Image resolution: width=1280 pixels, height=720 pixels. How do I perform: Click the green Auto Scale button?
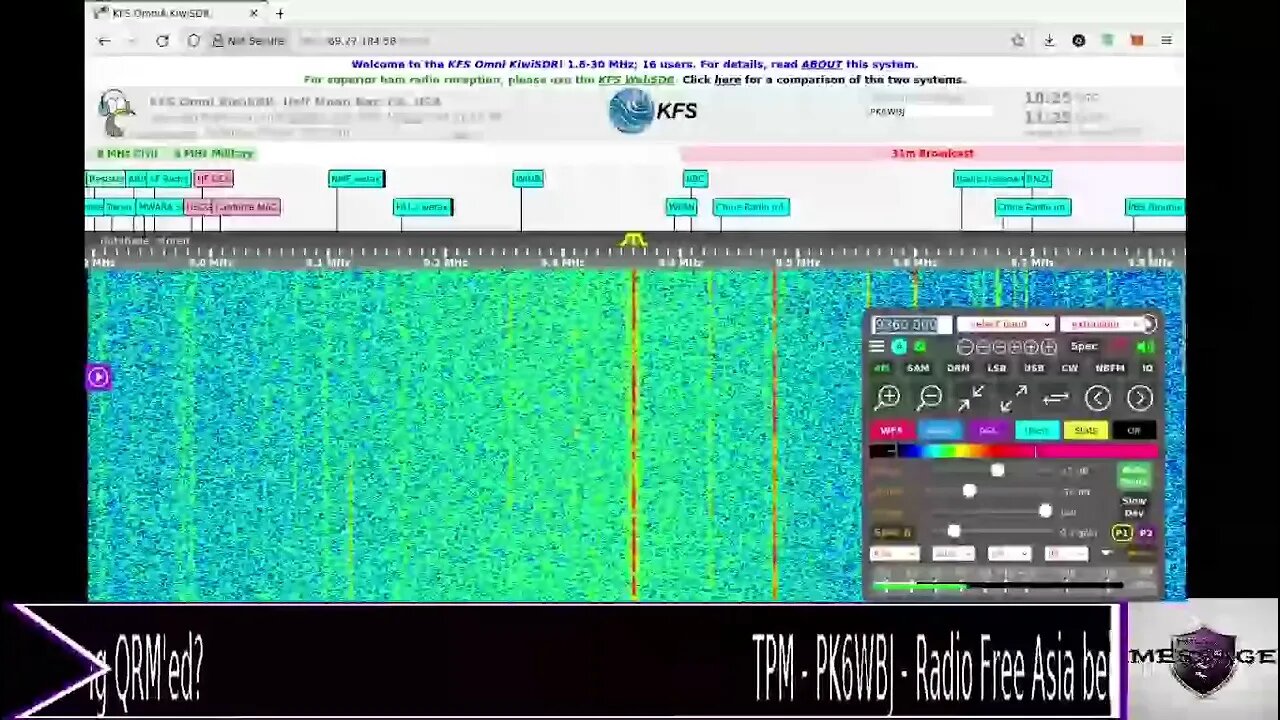(1134, 475)
